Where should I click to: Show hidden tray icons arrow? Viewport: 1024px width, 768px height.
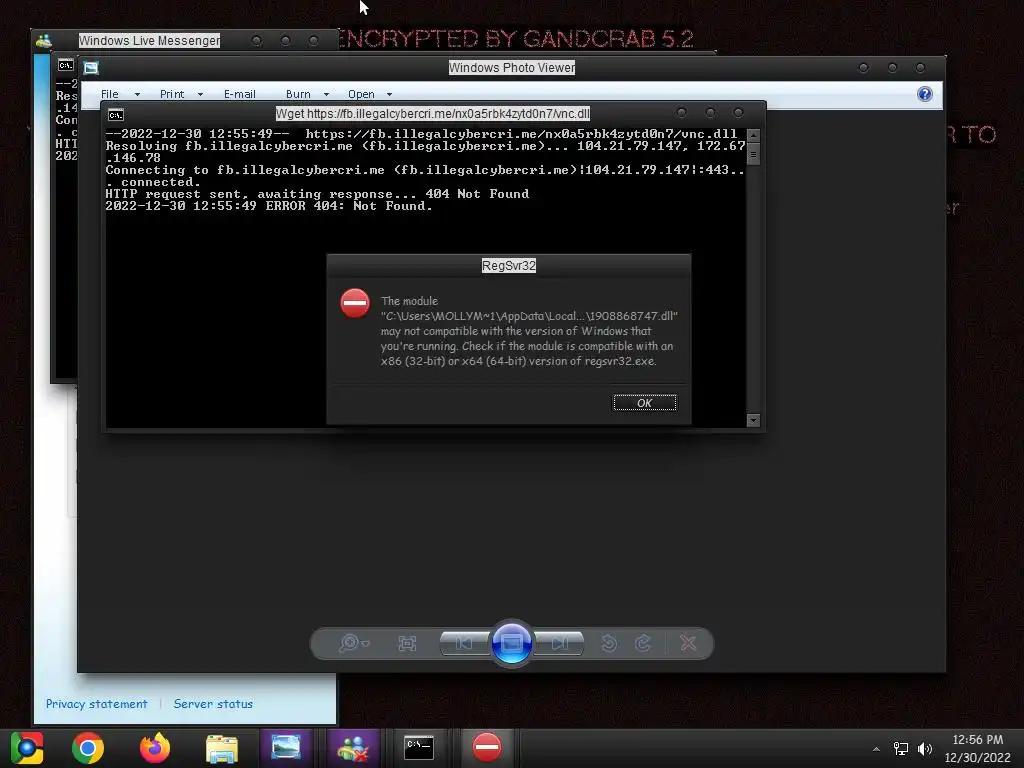[876, 749]
